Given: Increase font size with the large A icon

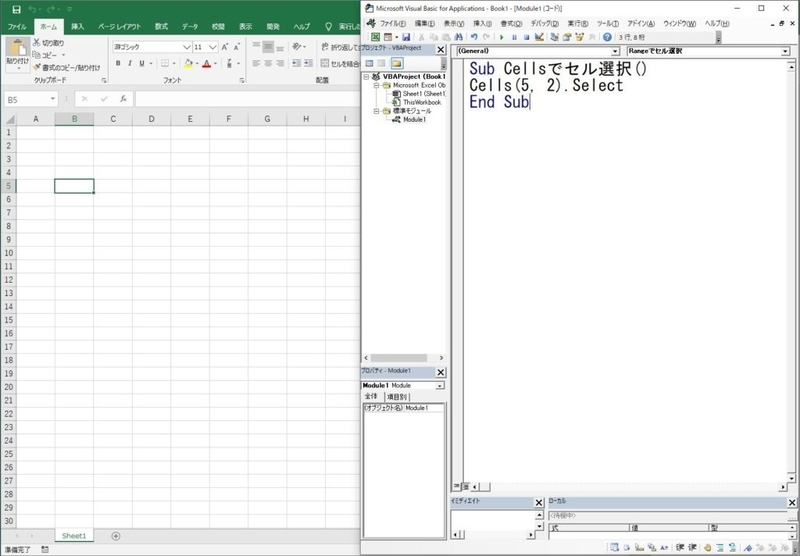Looking at the screenshot, I should pos(225,47).
